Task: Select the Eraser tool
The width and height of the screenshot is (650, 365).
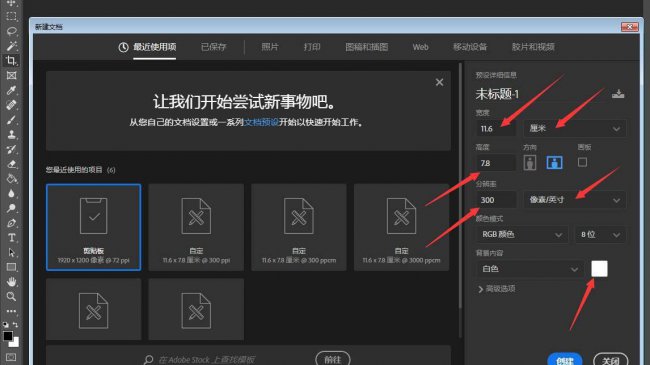Action: point(11,164)
